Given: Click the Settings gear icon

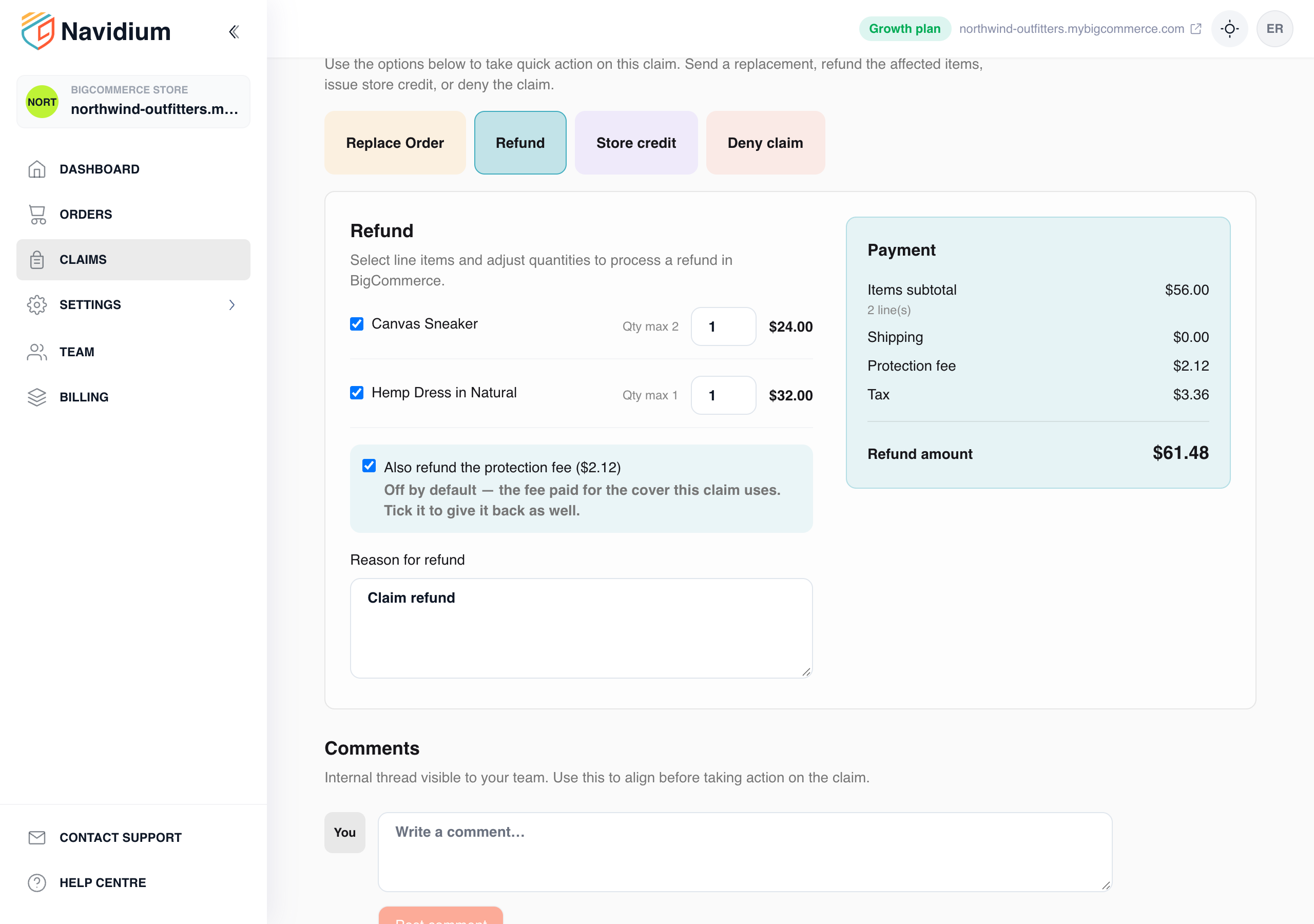Looking at the screenshot, I should (x=36, y=305).
